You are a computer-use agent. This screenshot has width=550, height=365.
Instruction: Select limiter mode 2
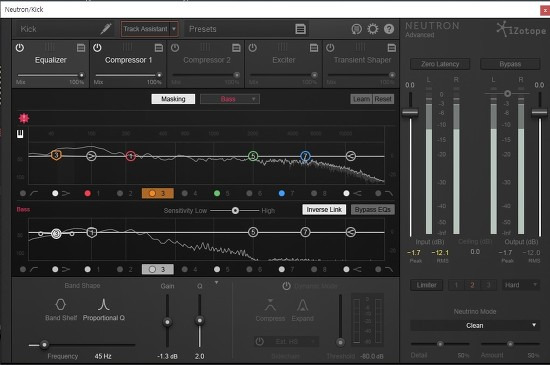click(x=472, y=285)
